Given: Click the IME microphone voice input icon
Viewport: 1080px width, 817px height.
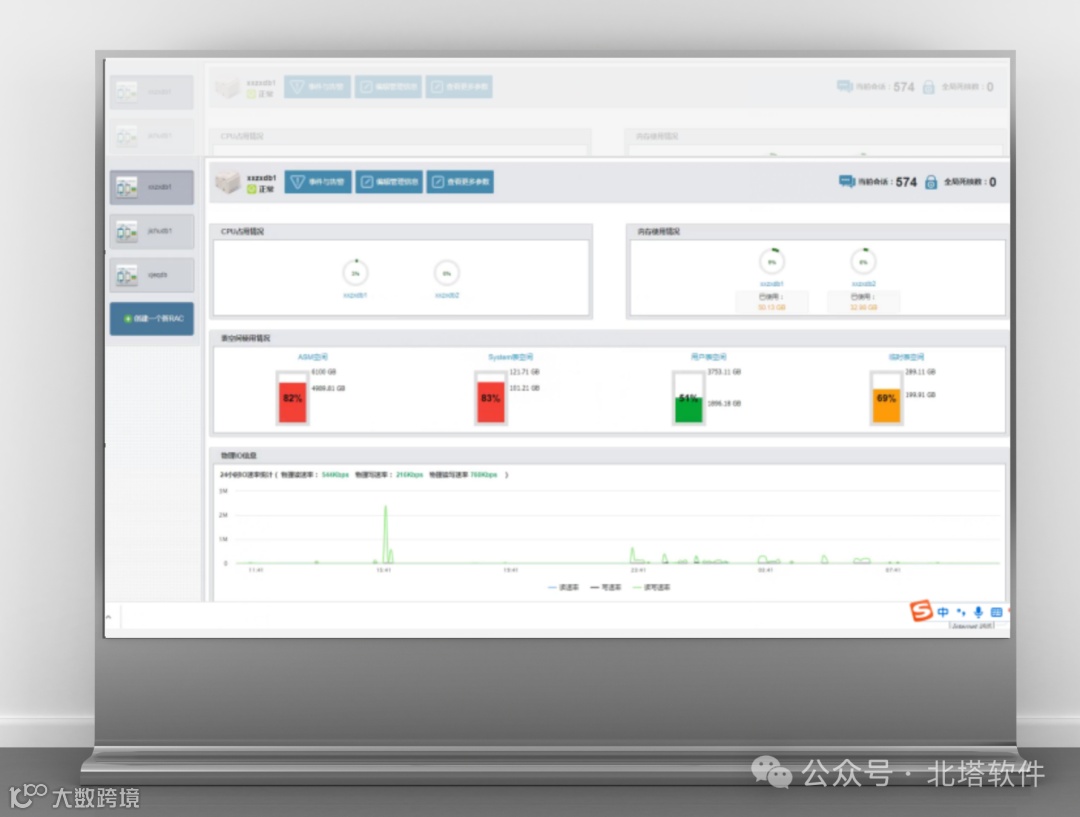Looking at the screenshot, I should coord(978,612).
